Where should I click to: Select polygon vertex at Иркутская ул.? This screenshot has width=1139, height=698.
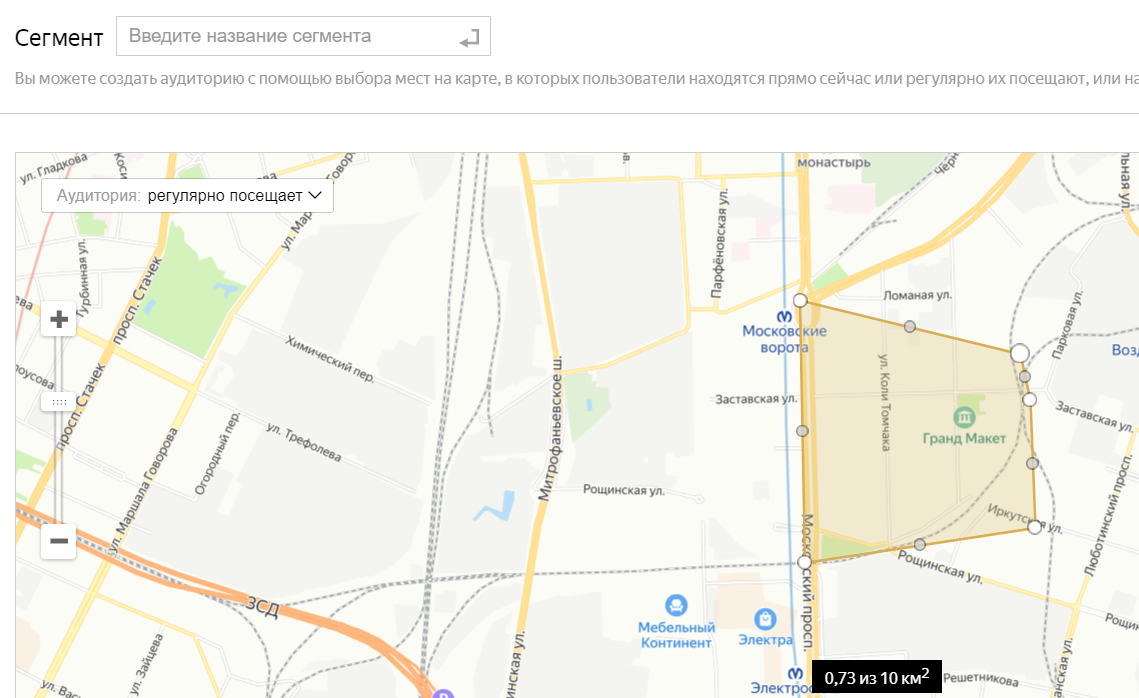coord(1035,527)
